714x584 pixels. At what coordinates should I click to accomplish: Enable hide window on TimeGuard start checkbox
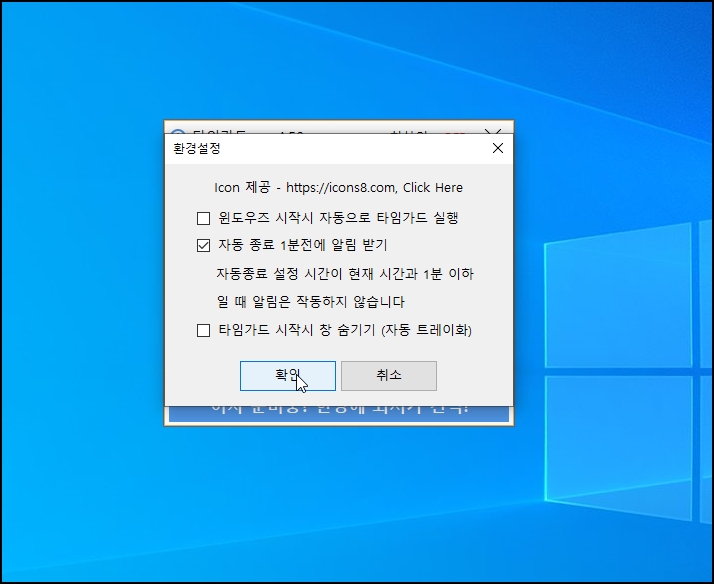pyautogui.click(x=204, y=330)
